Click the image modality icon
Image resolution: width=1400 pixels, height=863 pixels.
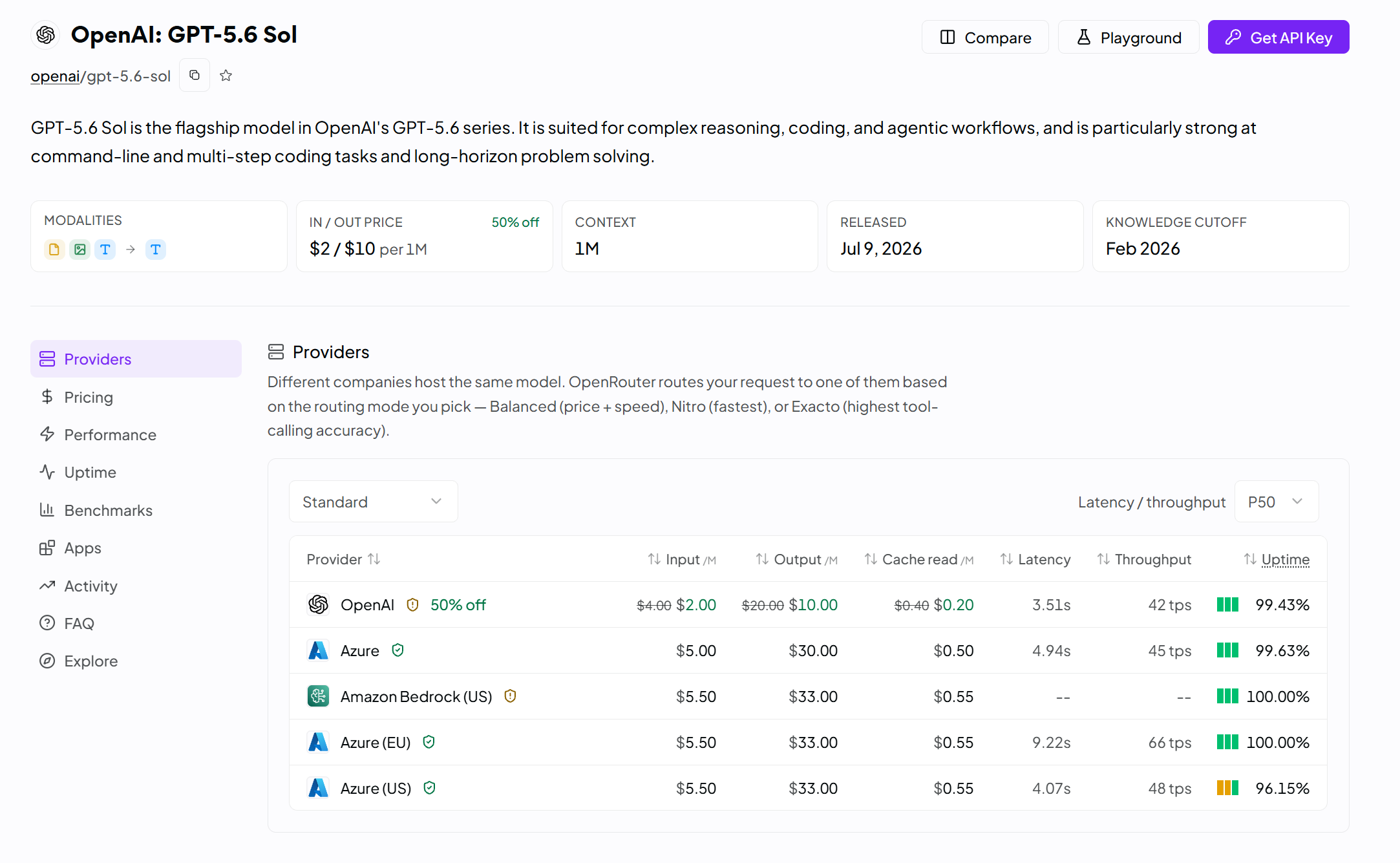(80, 250)
